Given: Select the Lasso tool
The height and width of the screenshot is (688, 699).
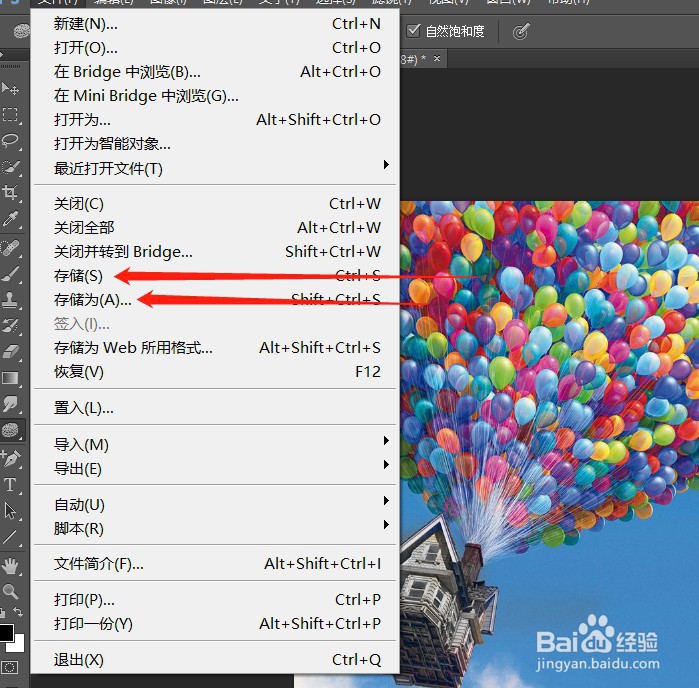Looking at the screenshot, I should 10,141.
